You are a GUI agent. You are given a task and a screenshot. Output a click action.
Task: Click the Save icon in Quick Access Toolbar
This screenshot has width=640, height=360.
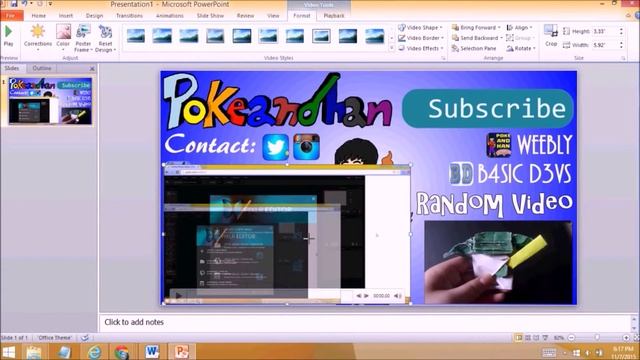pyautogui.click(x=14, y=4)
